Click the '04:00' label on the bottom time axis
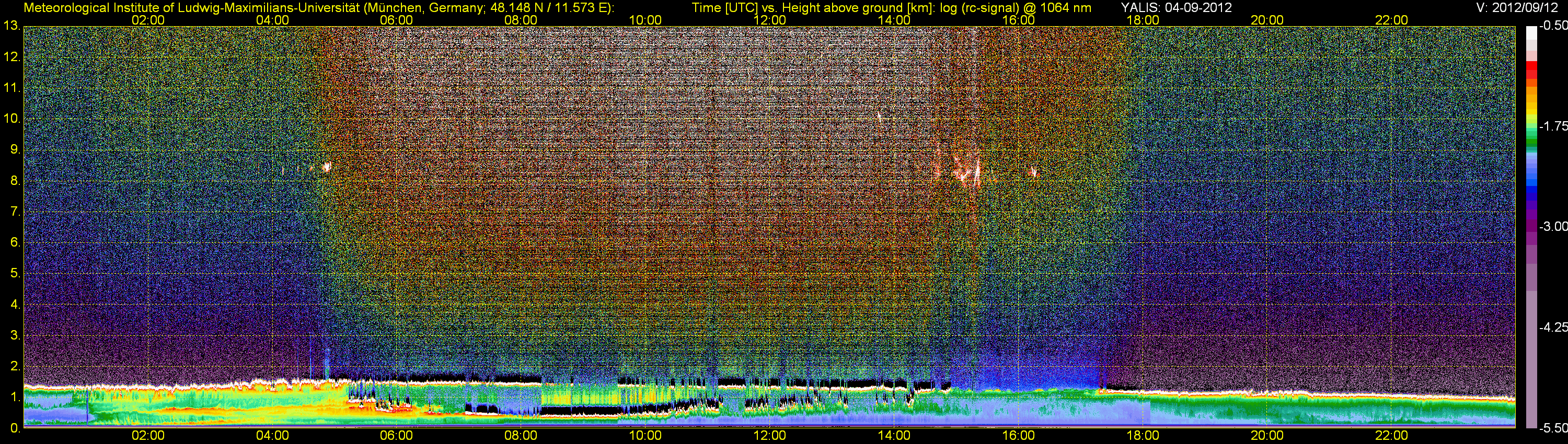 (x=272, y=436)
